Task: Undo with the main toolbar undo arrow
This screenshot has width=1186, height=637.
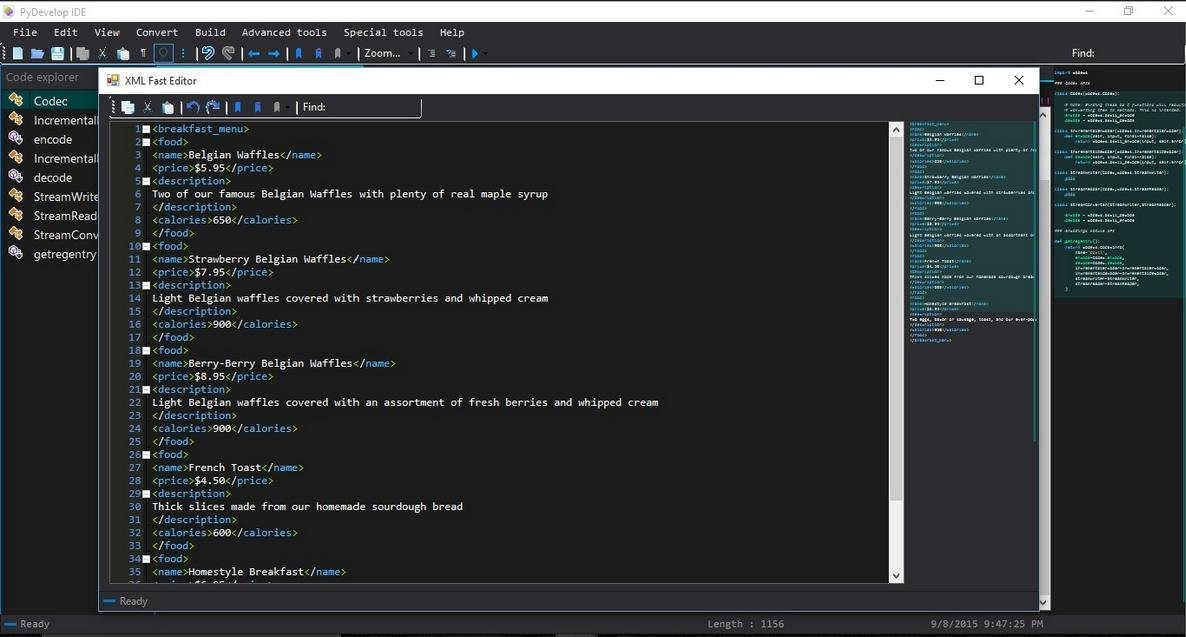Action: pyautogui.click(x=208, y=53)
